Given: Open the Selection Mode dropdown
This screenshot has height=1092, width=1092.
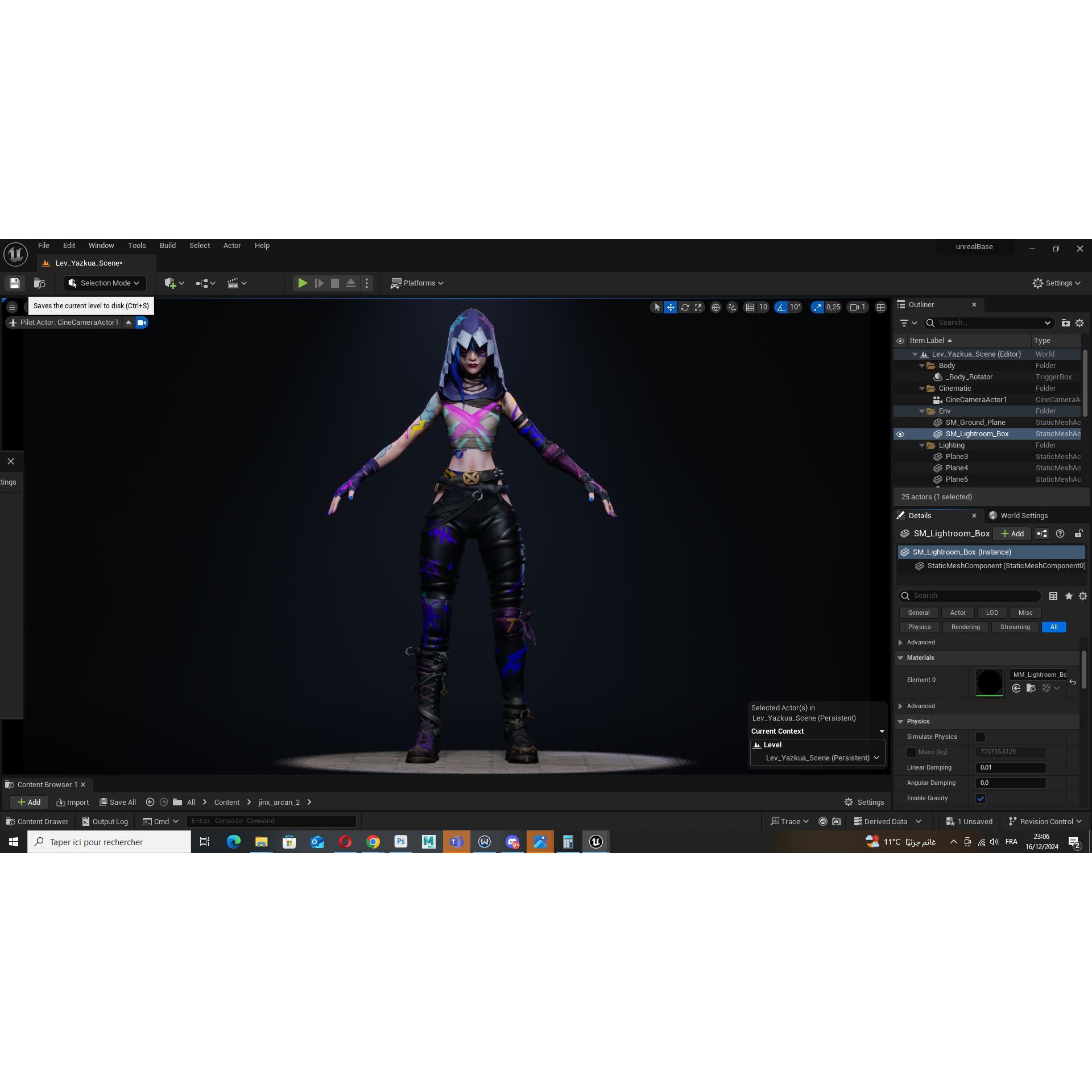Looking at the screenshot, I should 105,283.
